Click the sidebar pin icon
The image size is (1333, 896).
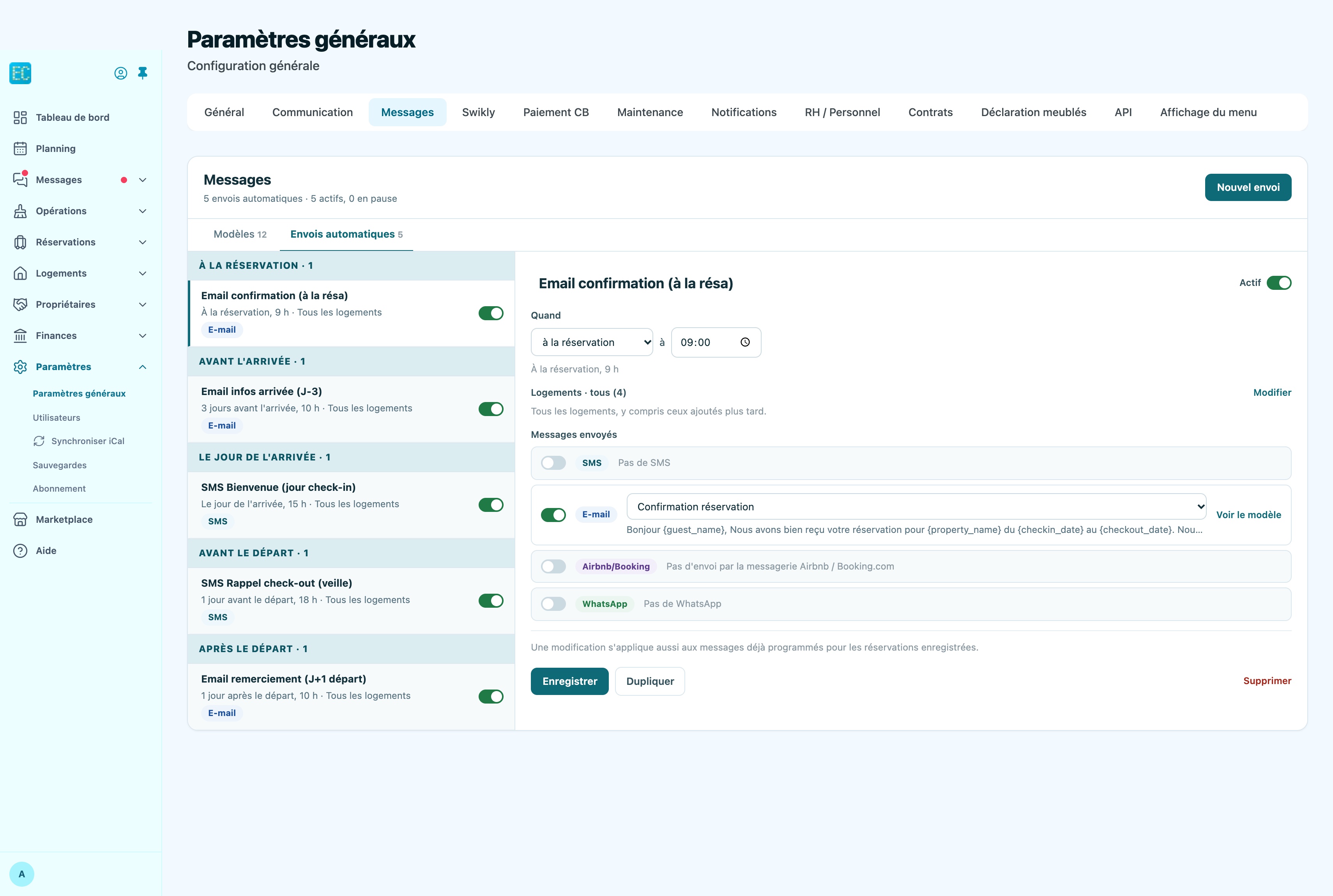pyautogui.click(x=143, y=73)
